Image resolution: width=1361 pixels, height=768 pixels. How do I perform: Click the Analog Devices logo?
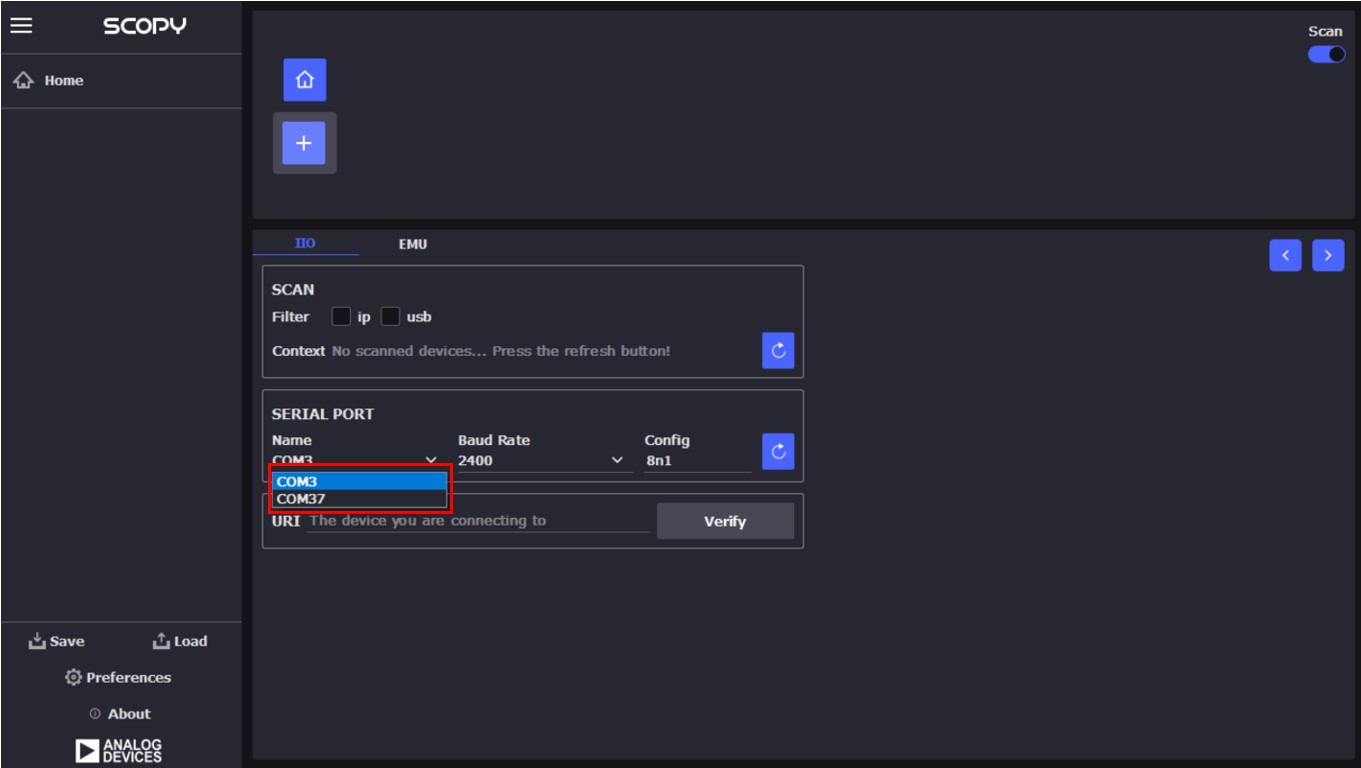click(x=119, y=747)
